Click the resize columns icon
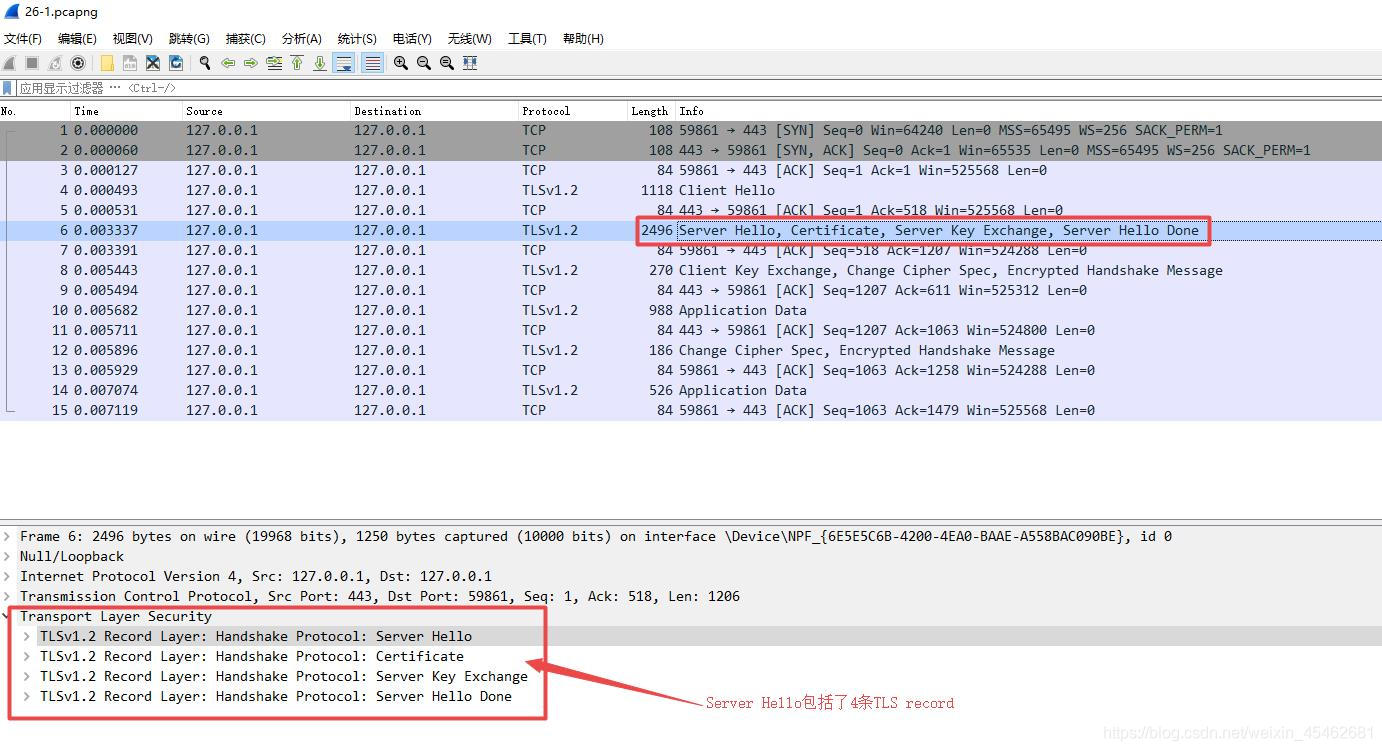Screen dimensions: 1382x751 pos(470,62)
